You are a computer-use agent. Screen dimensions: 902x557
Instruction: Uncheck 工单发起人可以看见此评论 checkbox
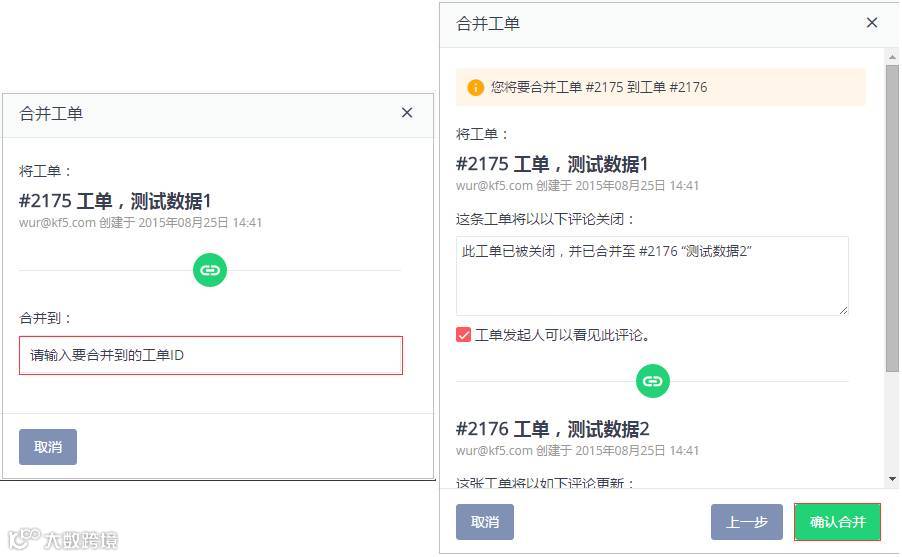[464, 335]
